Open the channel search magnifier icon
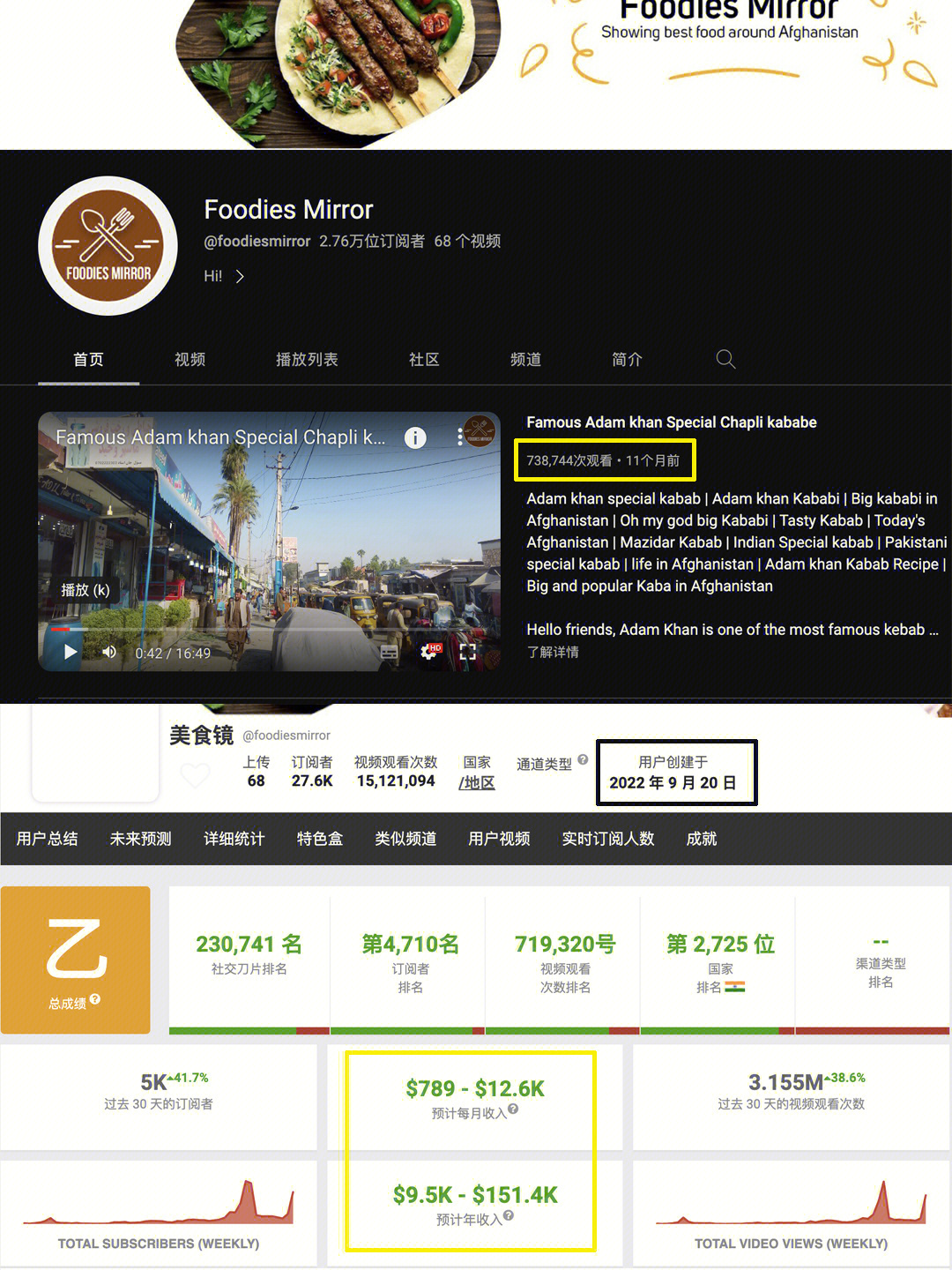952x1270 pixels. pyautogui.click(x=725, y=359)
